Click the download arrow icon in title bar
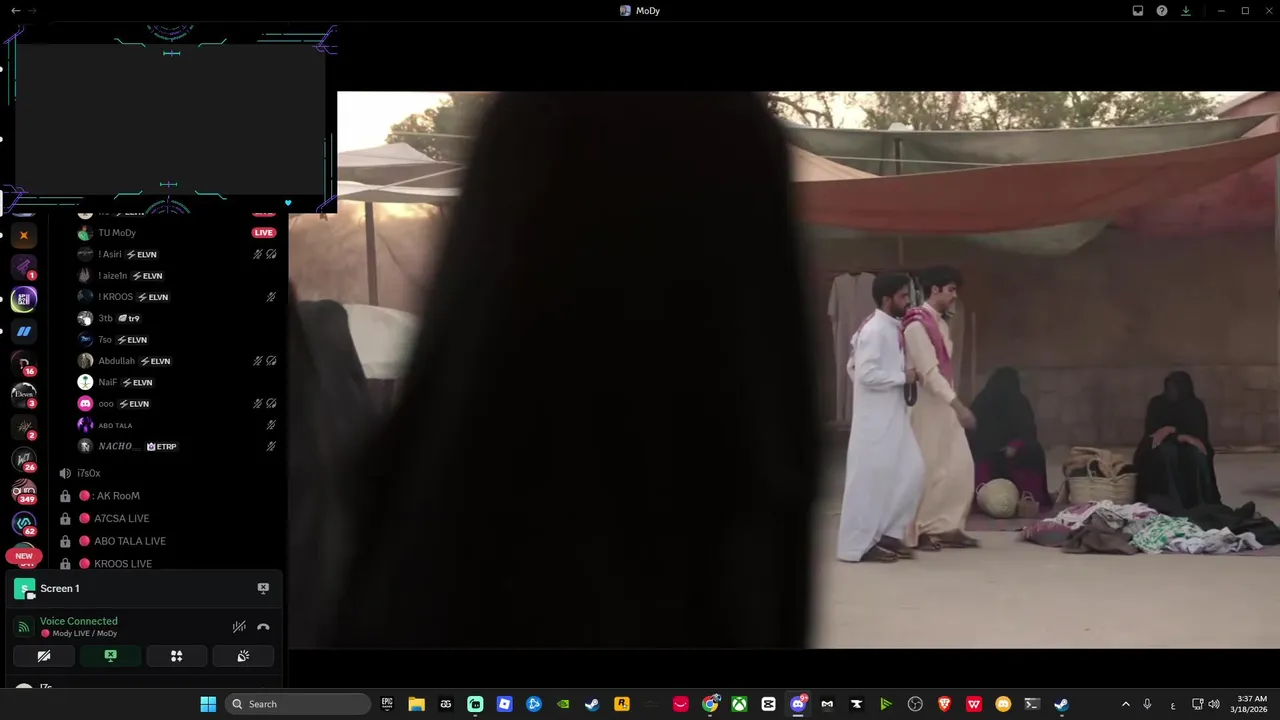Viewport: 1280px width, 720px height. (1186, 10)
